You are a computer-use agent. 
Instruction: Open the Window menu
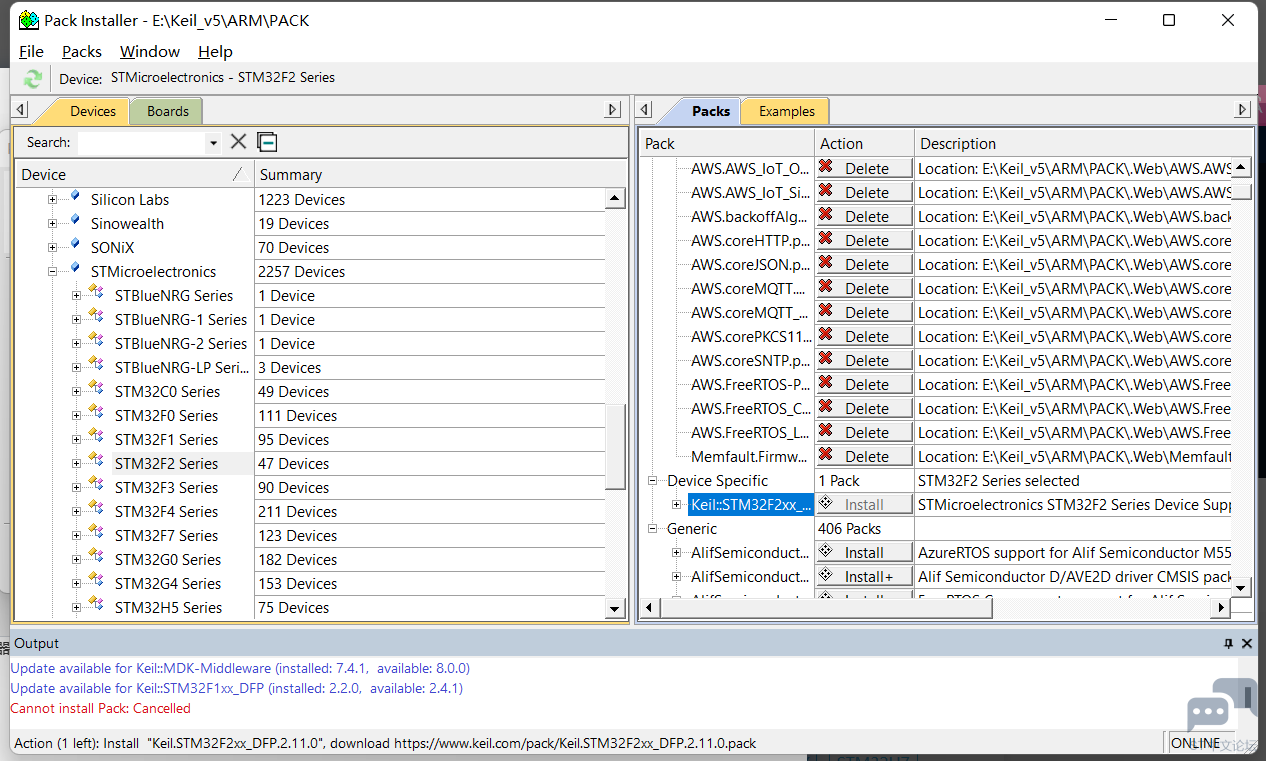150,51
